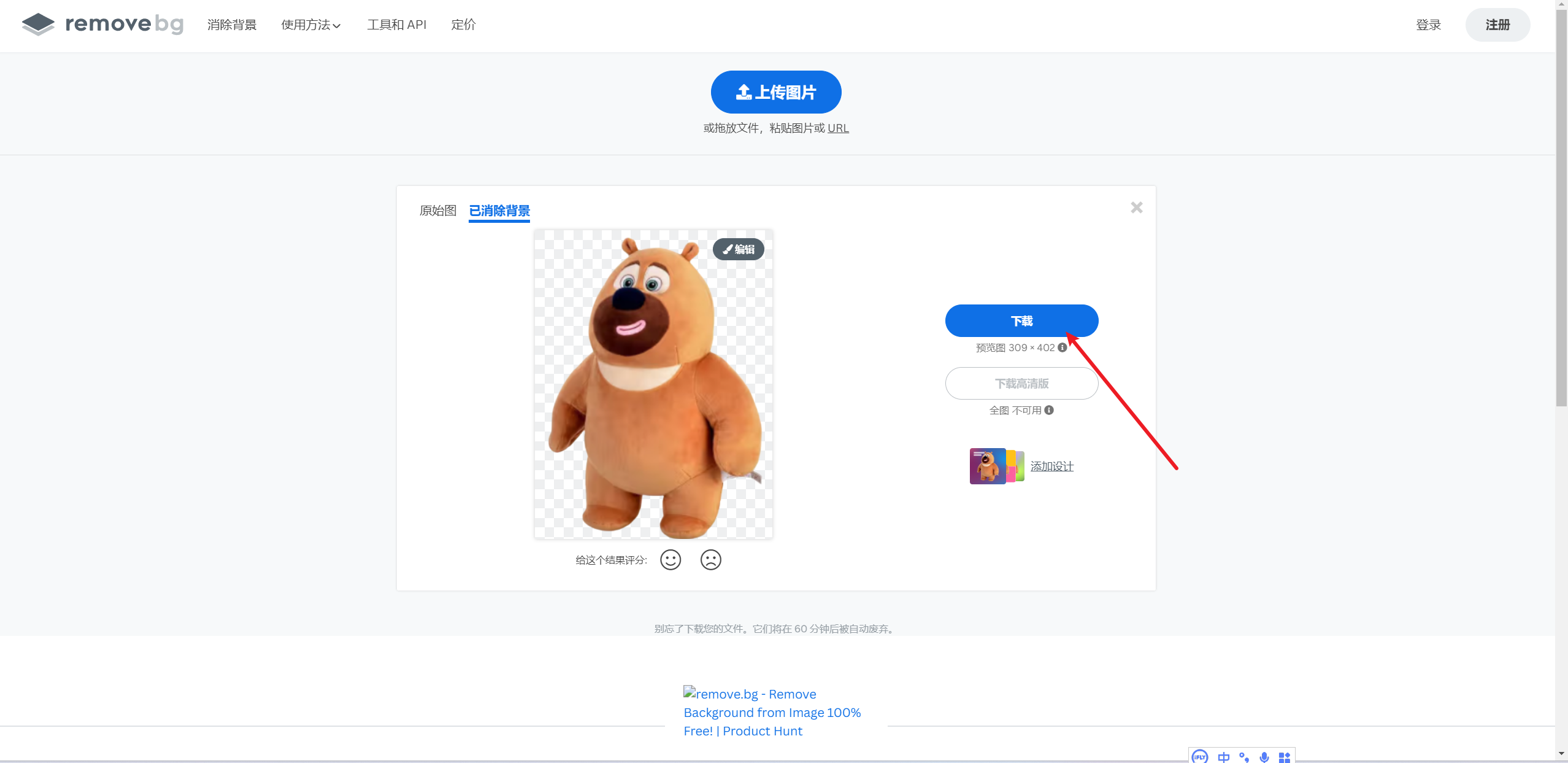Click the blue 下载 download button
Screen dimensions: 1568x763
[x=1021, y=320]
